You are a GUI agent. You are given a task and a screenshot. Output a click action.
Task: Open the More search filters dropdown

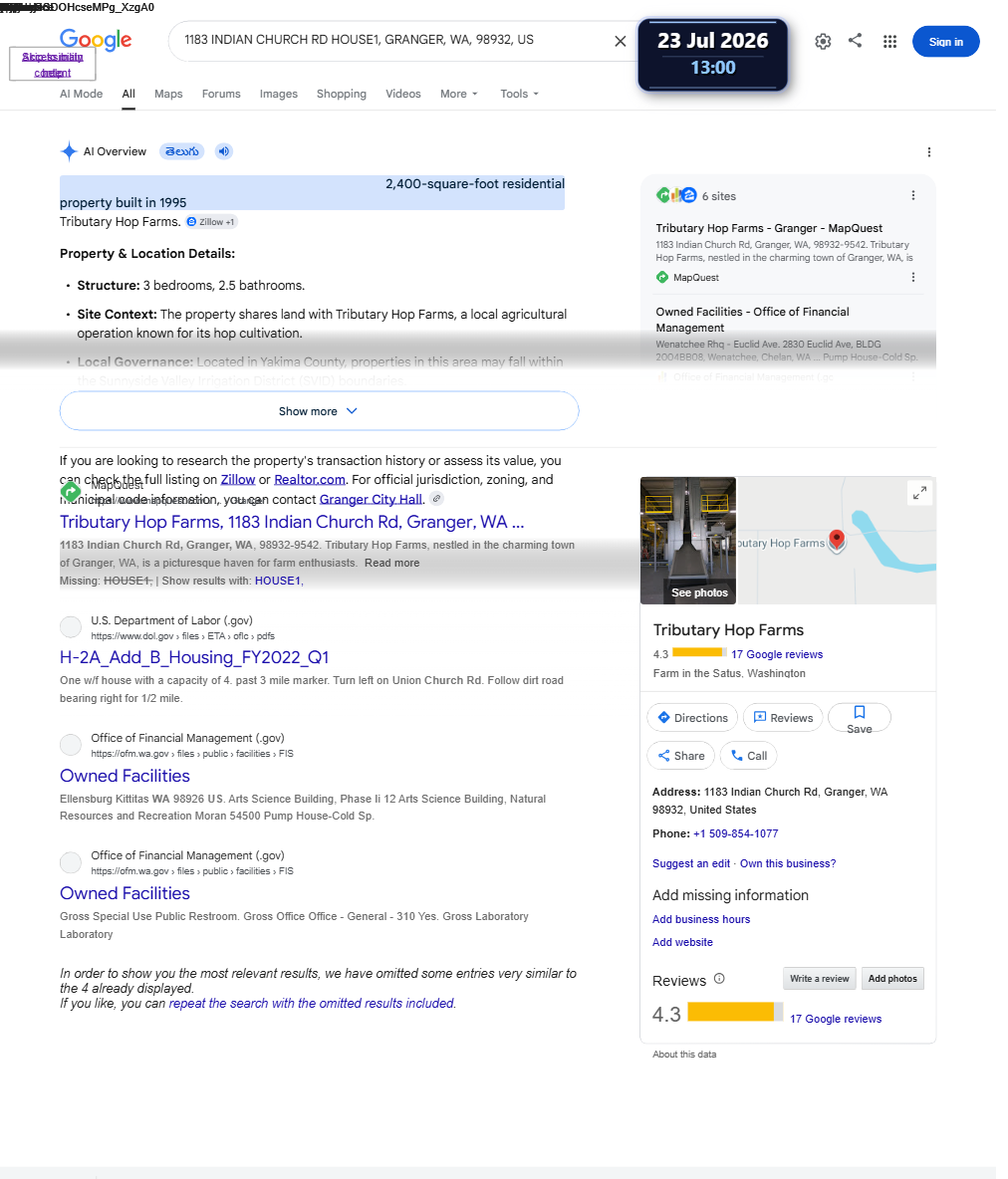tap(459, 94)
